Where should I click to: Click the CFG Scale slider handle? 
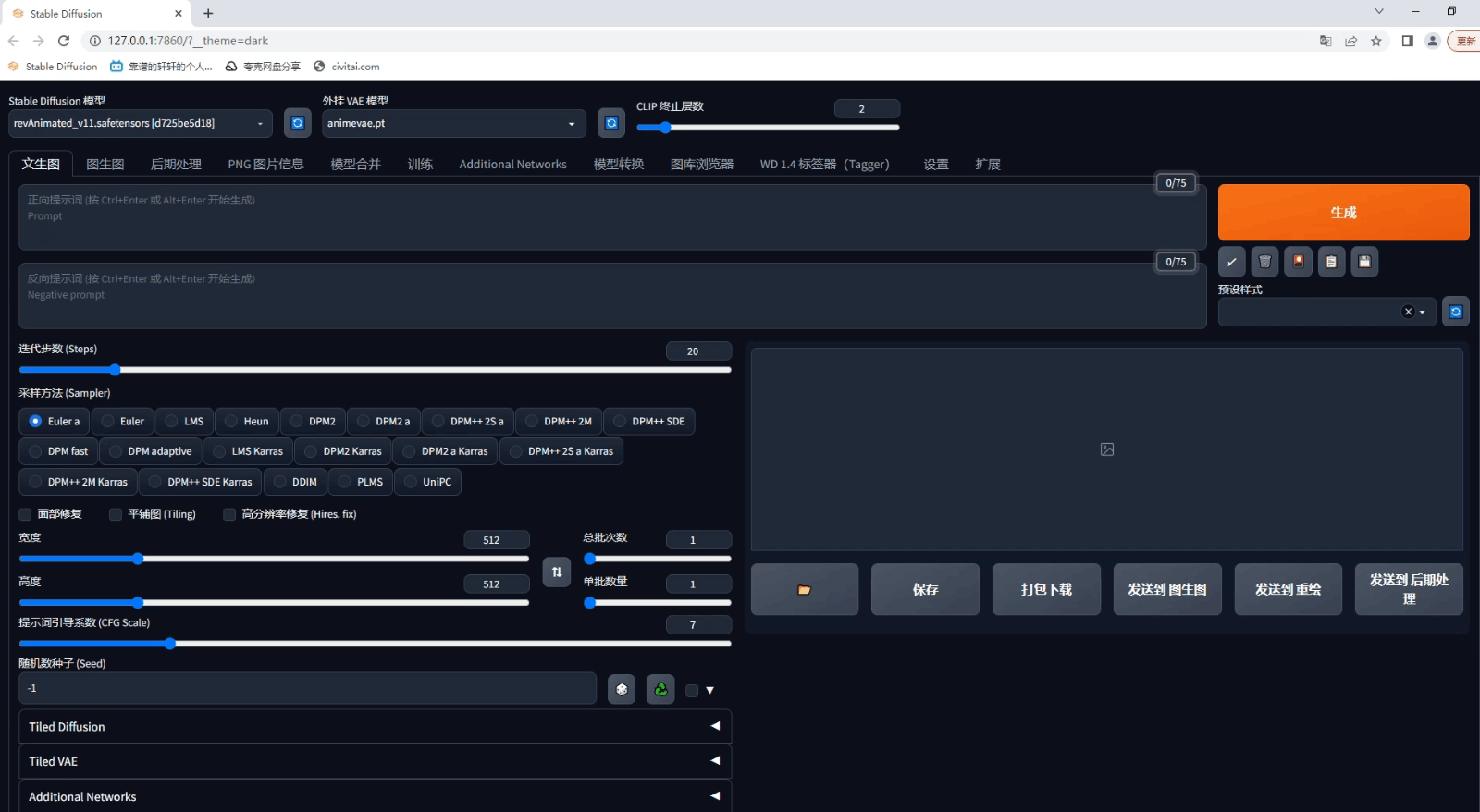pos(170,644)
